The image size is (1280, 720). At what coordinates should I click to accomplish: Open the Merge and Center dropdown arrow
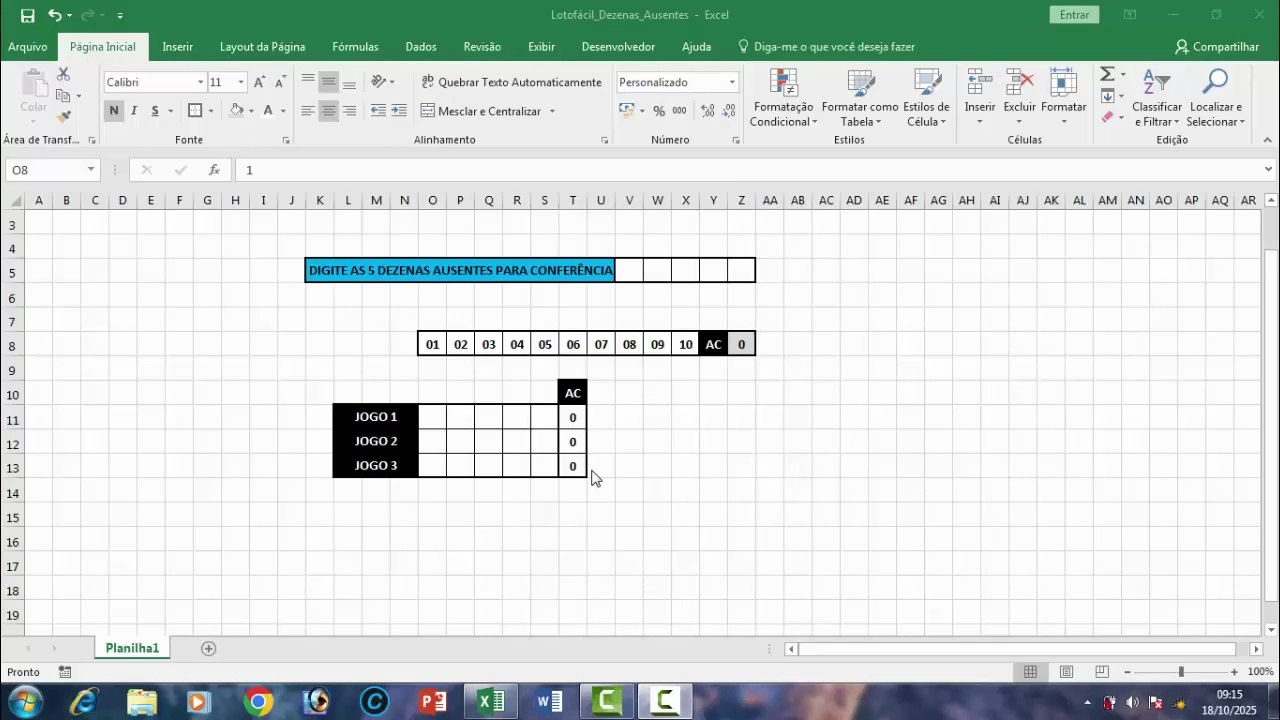(551, 111)
